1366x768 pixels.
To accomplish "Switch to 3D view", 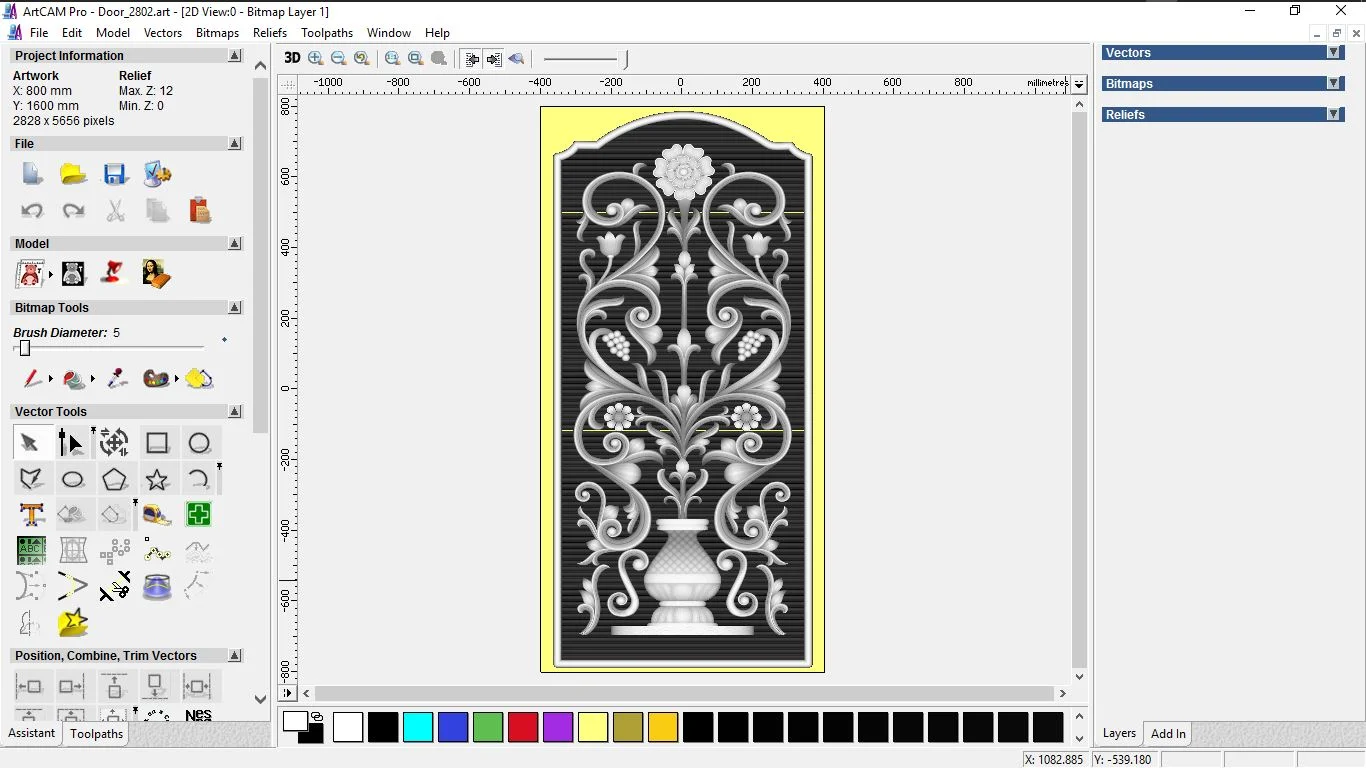I will (x=292, y=59).
